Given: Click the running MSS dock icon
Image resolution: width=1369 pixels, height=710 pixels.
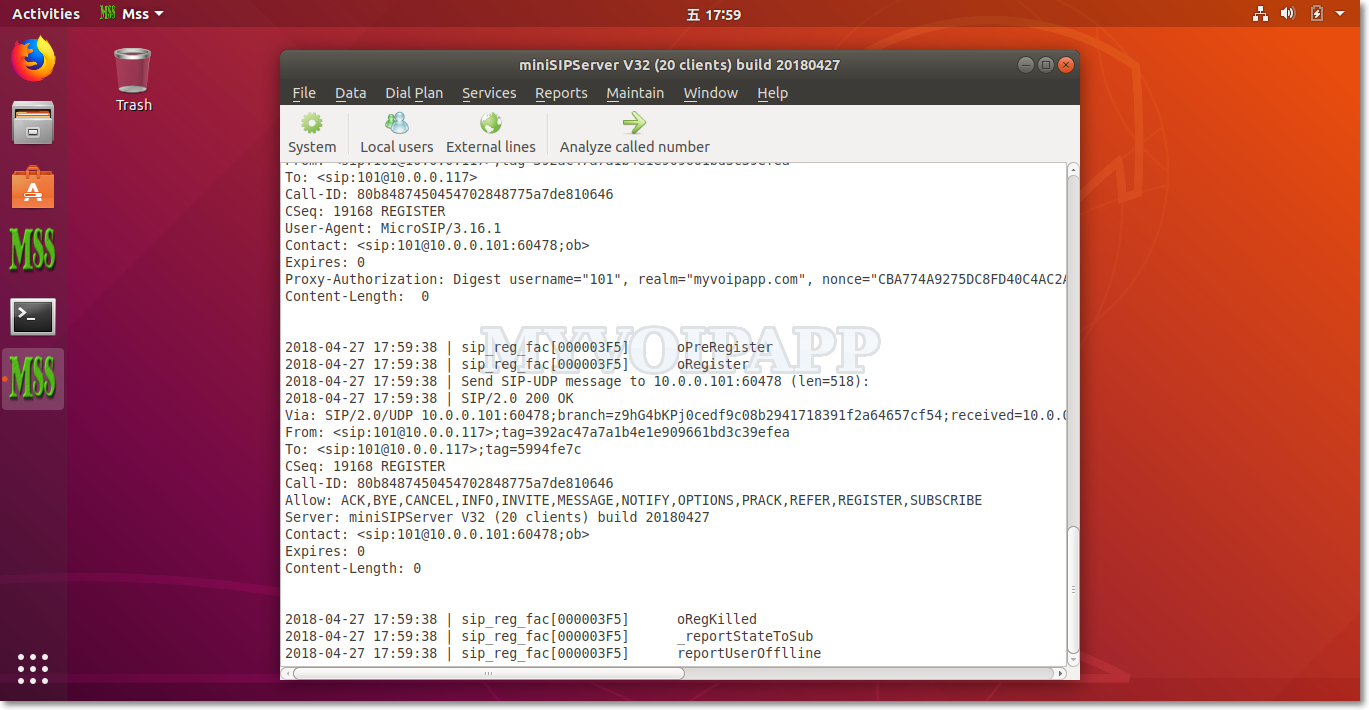Looking at the screenshot, I should [x=33, y=379].
